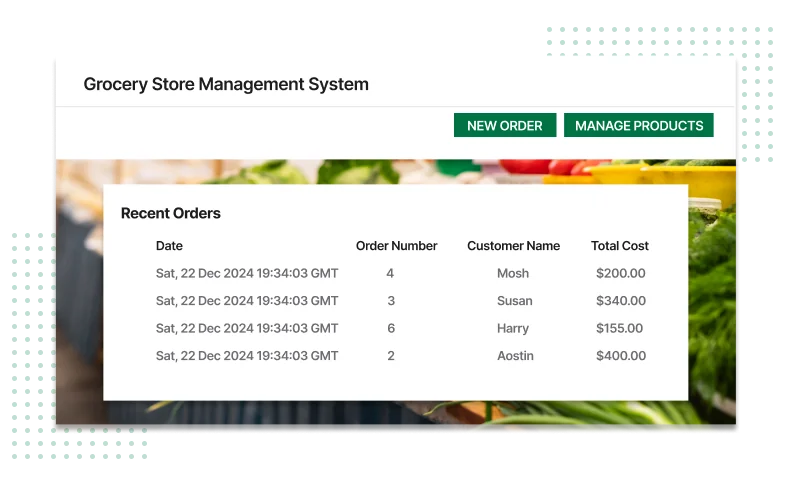Select customer name Susan
The width and height of the screenshot is (792, 480).
point(514,301)
